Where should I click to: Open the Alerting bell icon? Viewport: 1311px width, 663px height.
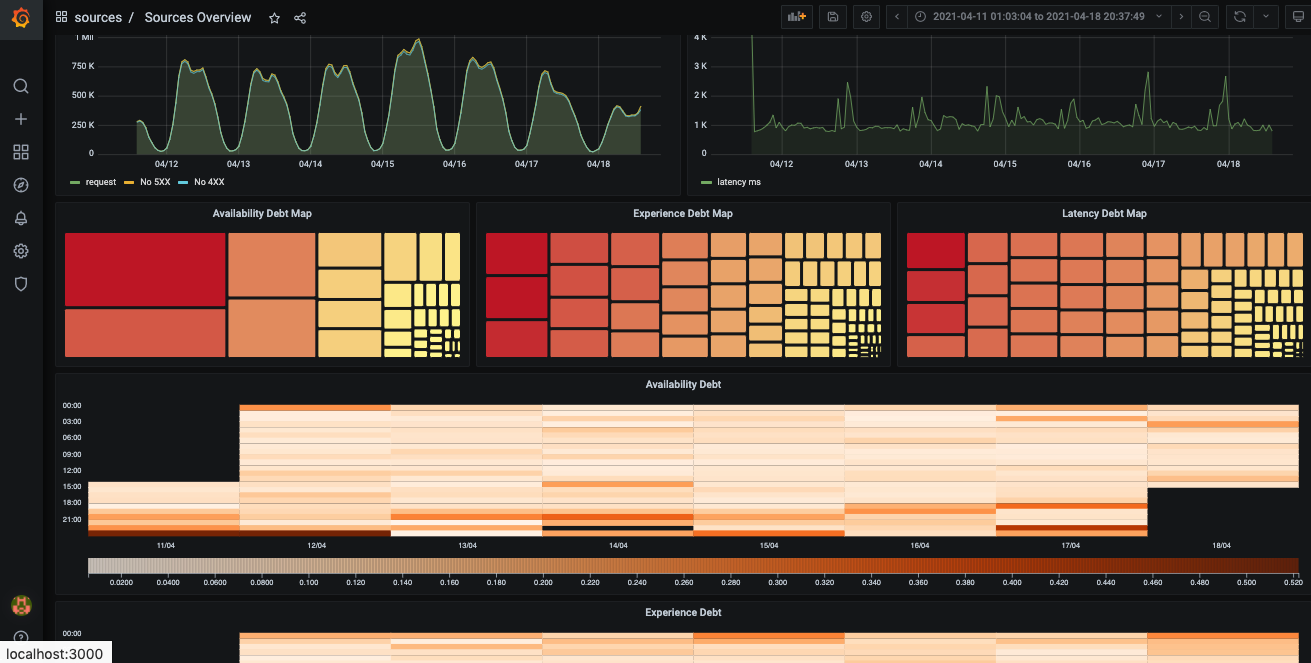tap(20, 218)
